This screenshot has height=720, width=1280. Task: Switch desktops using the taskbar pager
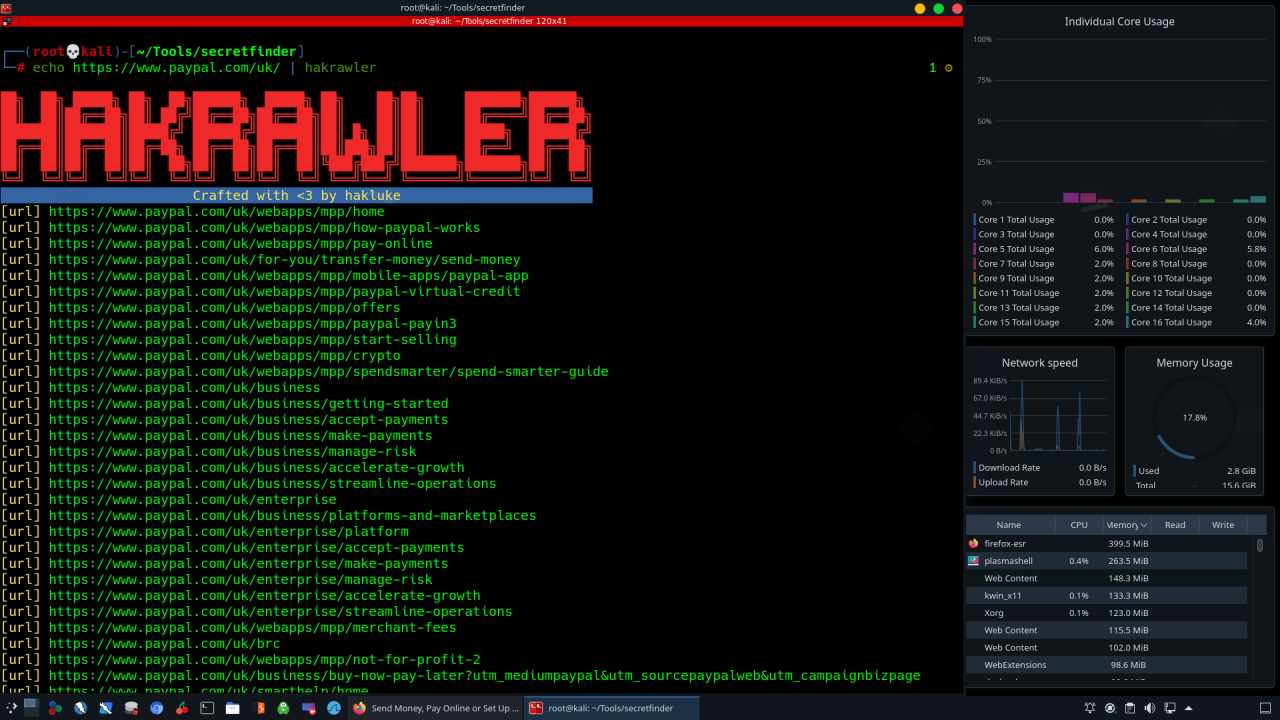pyautogui.click(x=30, y=709)
